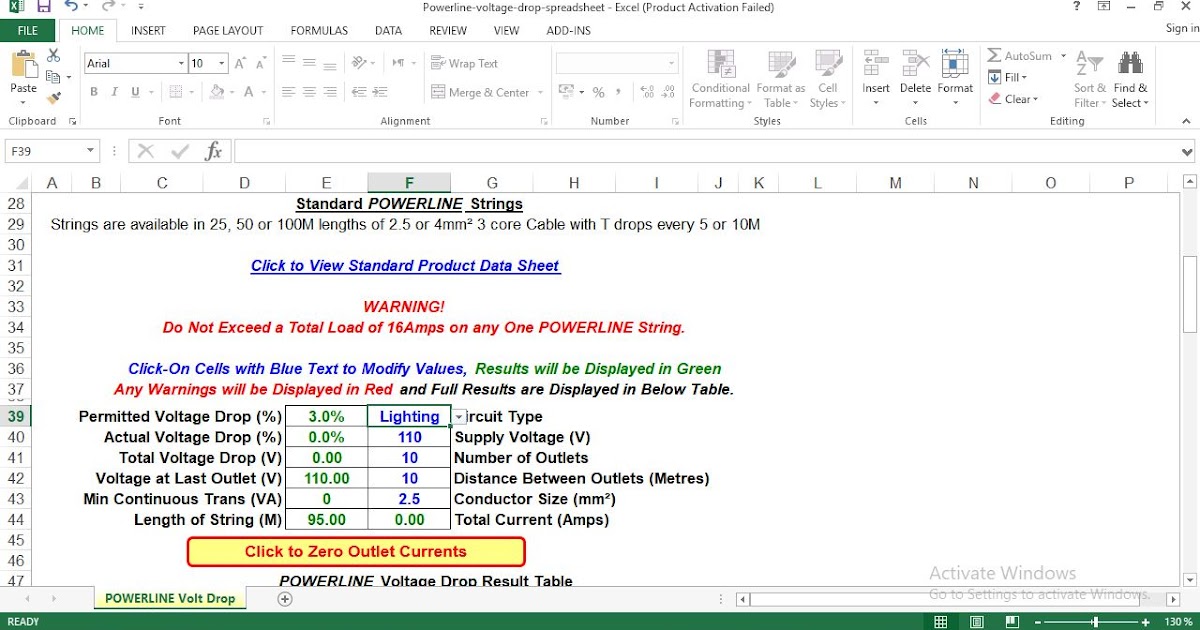Open the font size dropdown
This screenshot has height=630, width=1200.
coord(219,62)
